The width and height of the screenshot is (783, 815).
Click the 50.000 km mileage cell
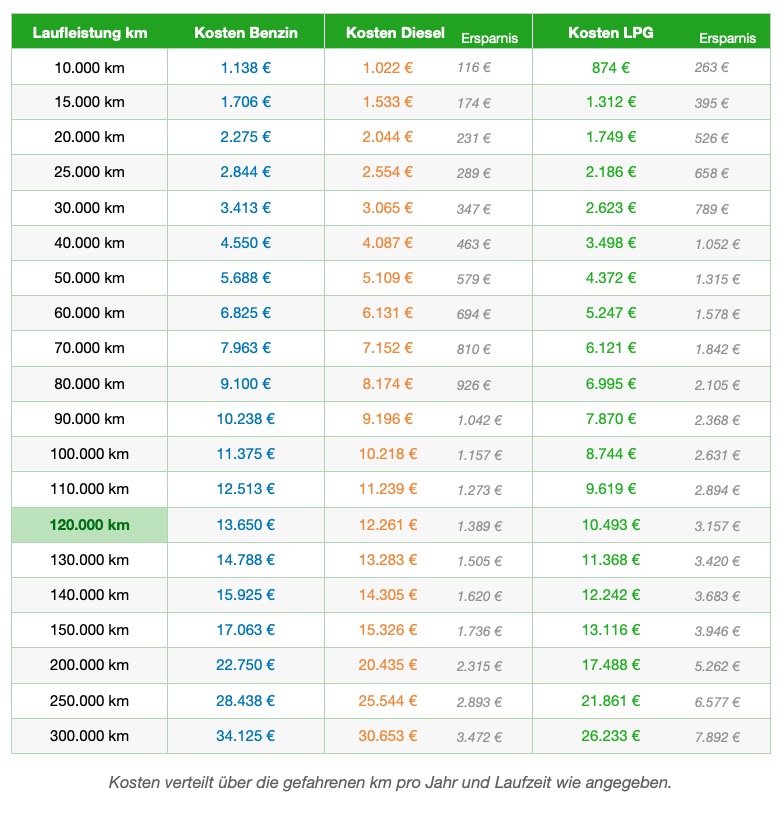(90, 278)
